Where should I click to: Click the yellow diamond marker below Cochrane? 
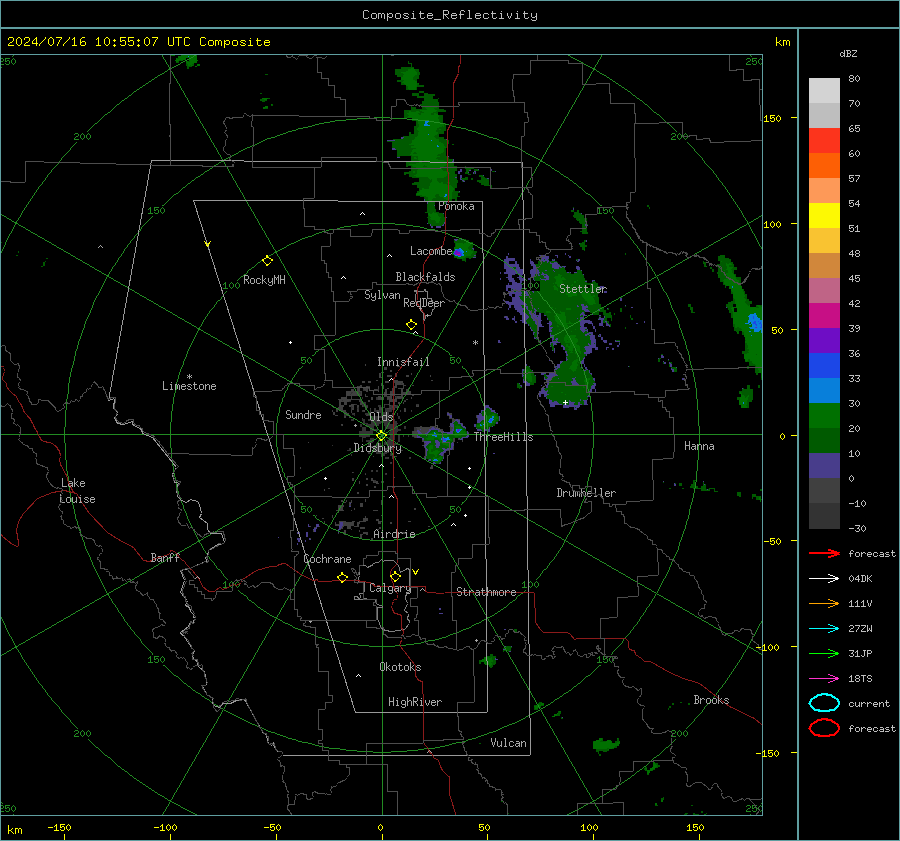click(x=342, y=578)
